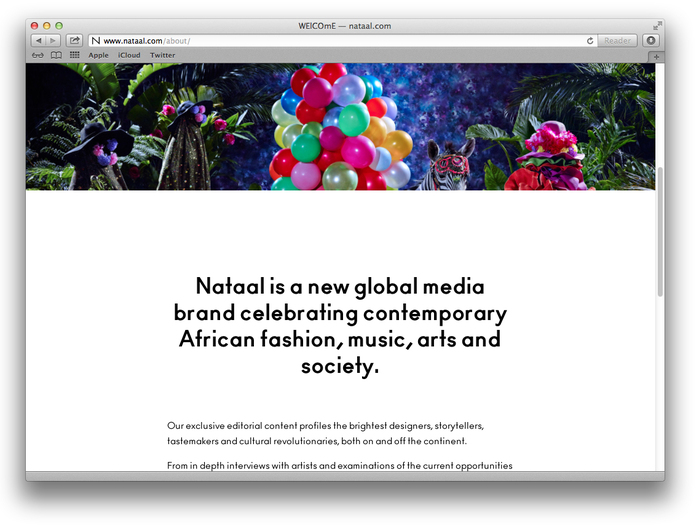Go forward with the Safari forward arrow
This screenshot has height=532, width=699.
click(x=53, y=41)
